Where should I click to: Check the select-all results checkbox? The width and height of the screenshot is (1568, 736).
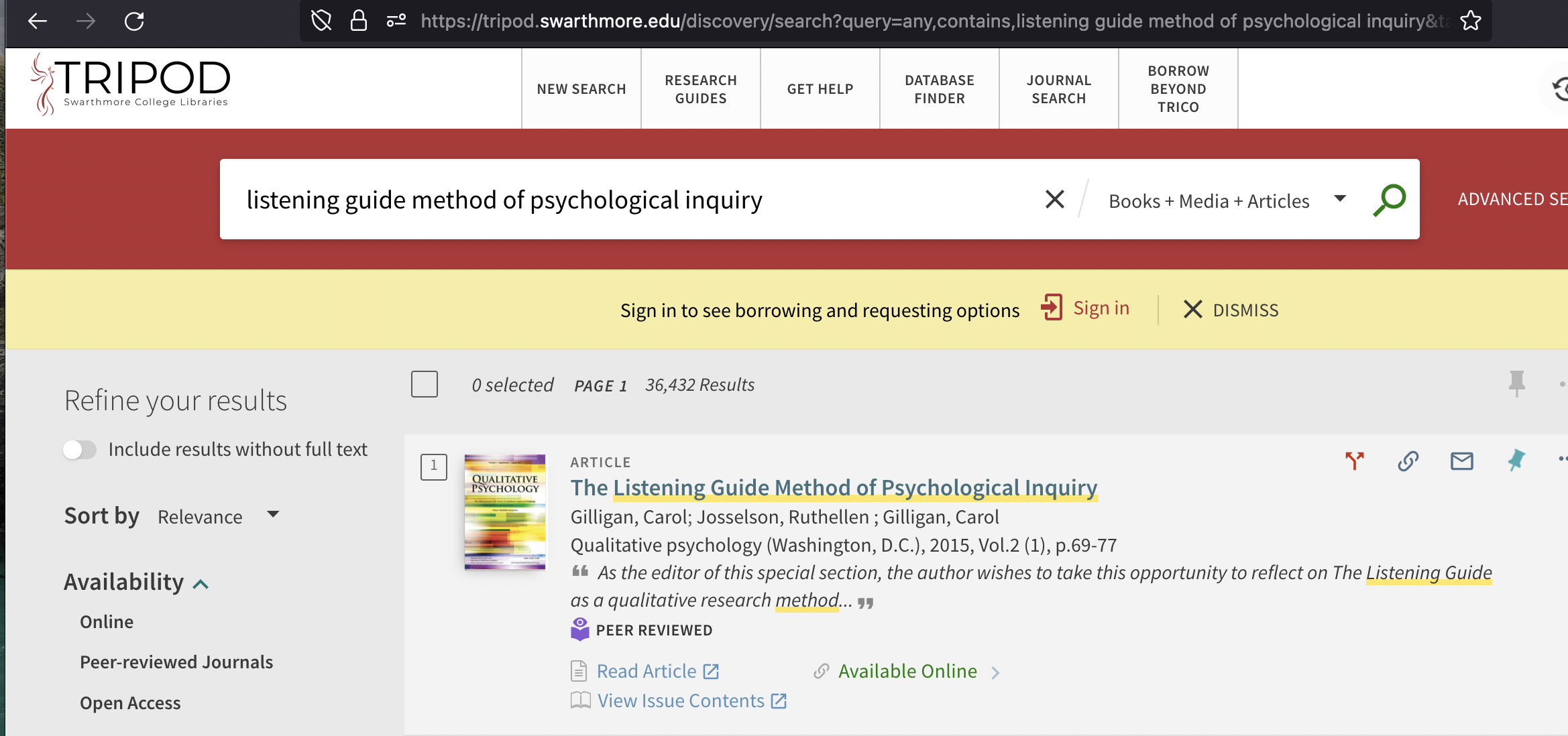tap(424, 384)
